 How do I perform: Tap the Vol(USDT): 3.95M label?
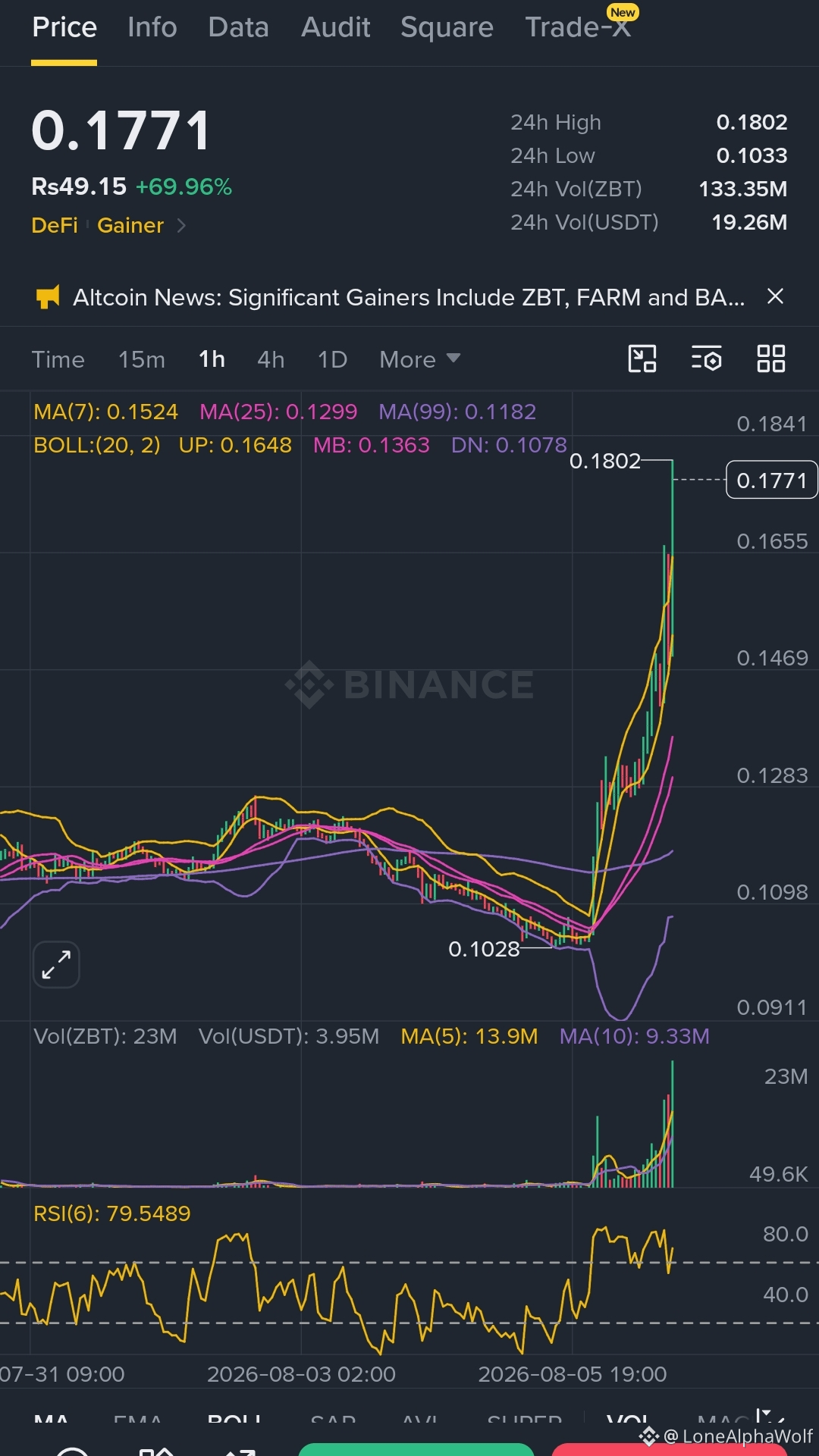[x=289, y=1036]
